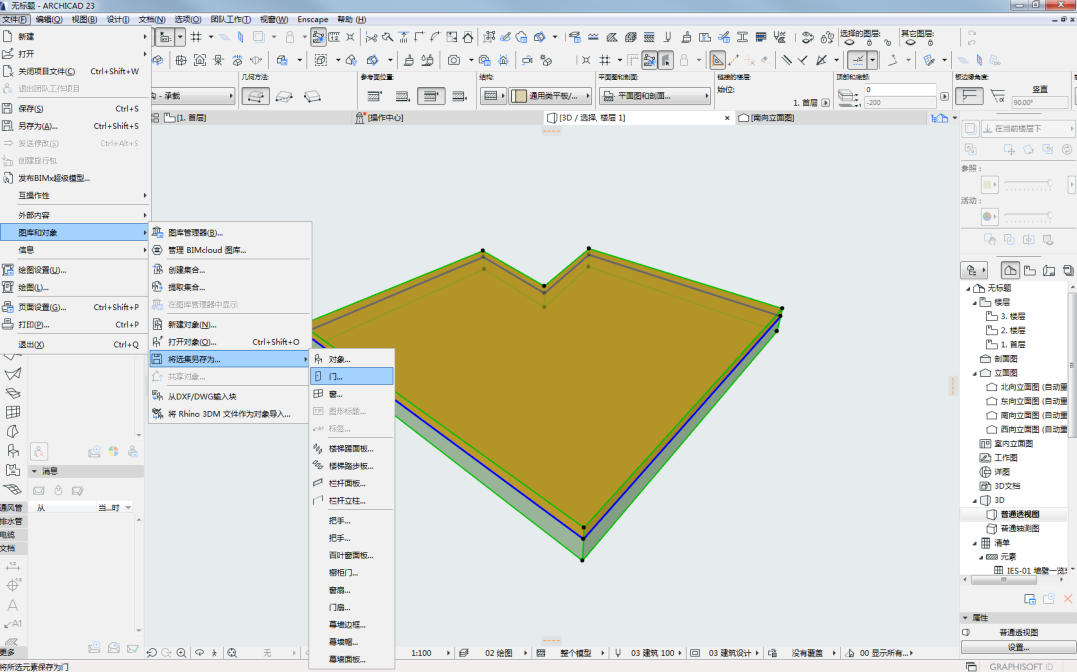Collapse the 清单 (Schedules) tree node
Image resolution: width=1077 pixels, height=672 pixels.
pos(974,543)
